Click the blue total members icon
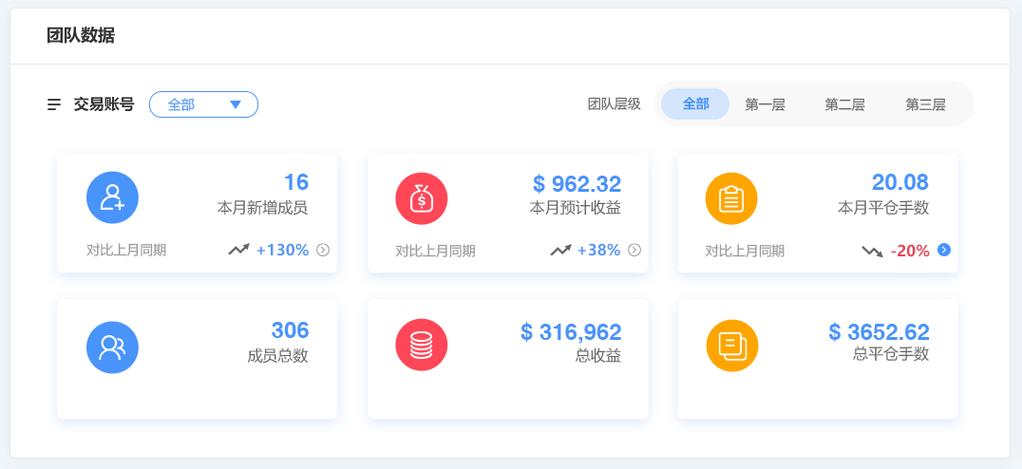The width and height of the screenshot is (1022, 469). pos(112,347)
